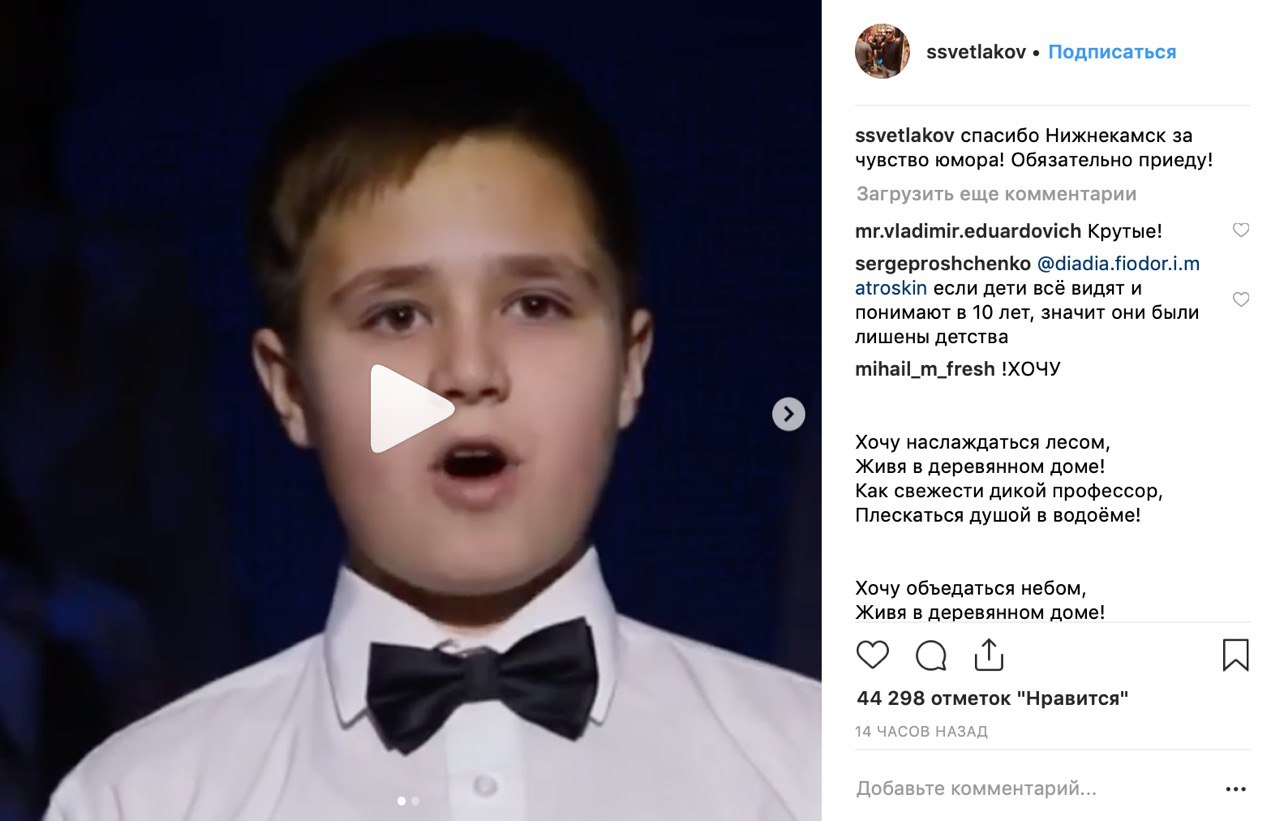This screenshot has width=1280, height=821.
Task: Click Подписаться to follow ssvetlakov
Action: 1112,52
